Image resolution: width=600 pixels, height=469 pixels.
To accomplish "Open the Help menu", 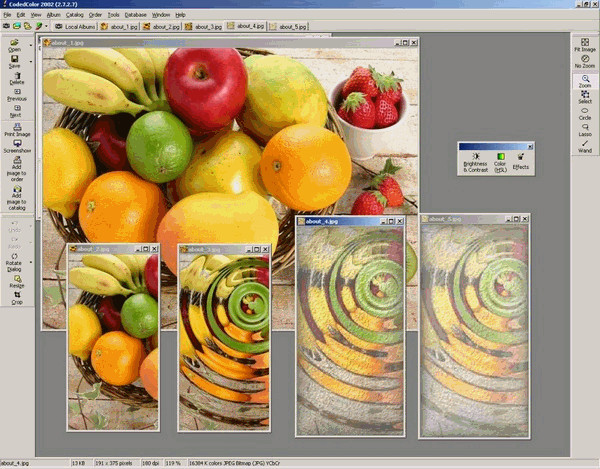I will [x=181, y=15].
